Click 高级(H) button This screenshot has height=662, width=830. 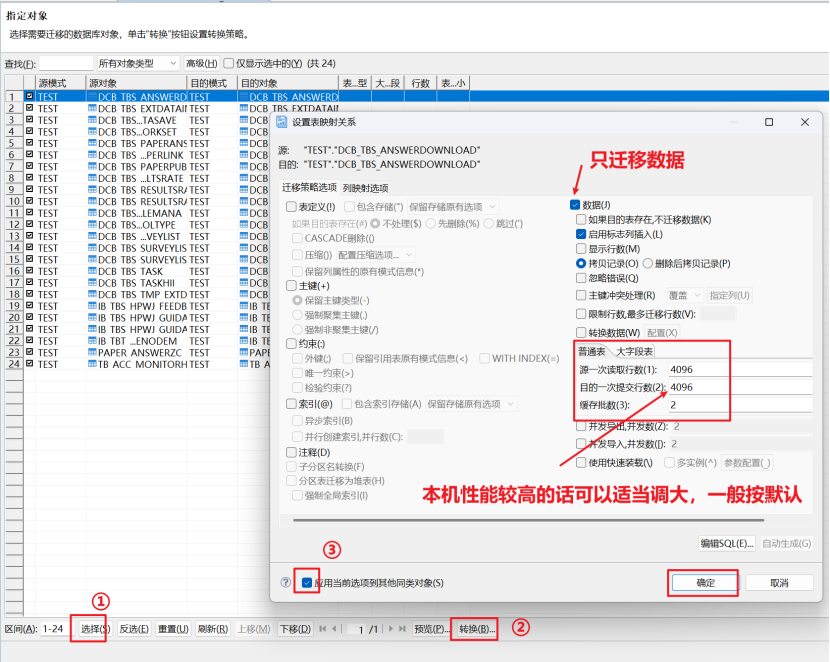coord(201,64)
